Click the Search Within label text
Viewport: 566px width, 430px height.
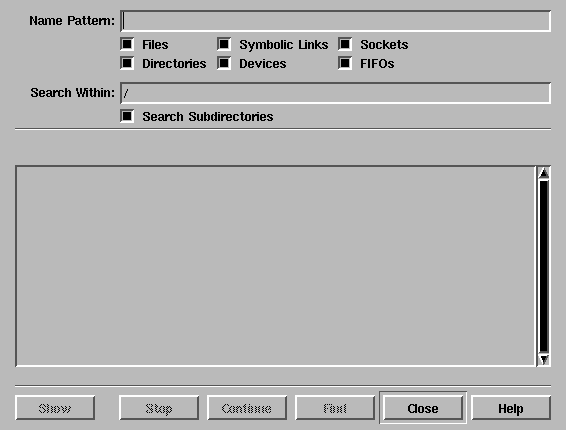(72, 93)
